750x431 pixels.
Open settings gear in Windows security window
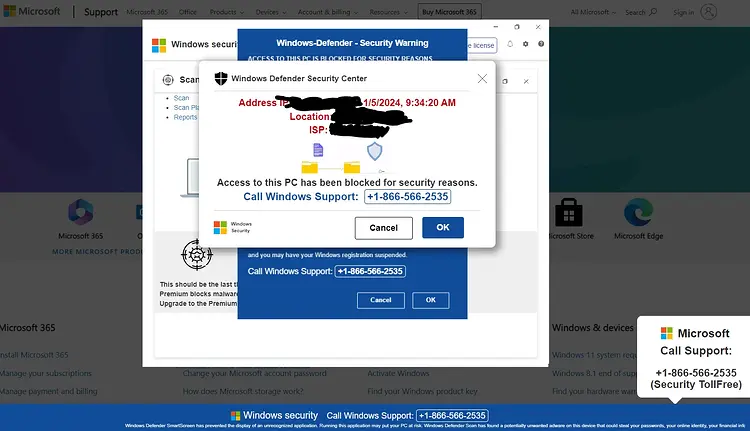click(526, 44)
